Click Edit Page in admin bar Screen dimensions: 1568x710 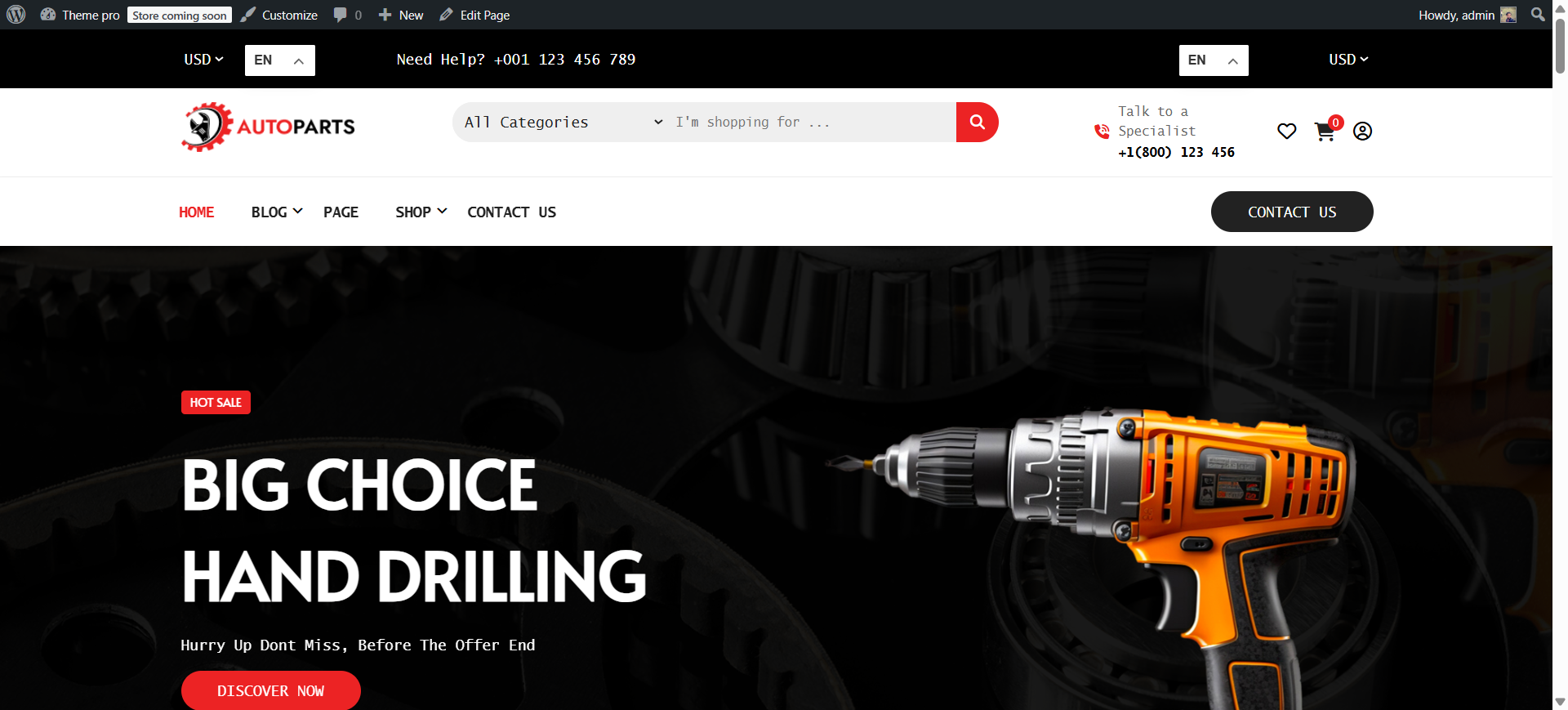tap(474, 15)
